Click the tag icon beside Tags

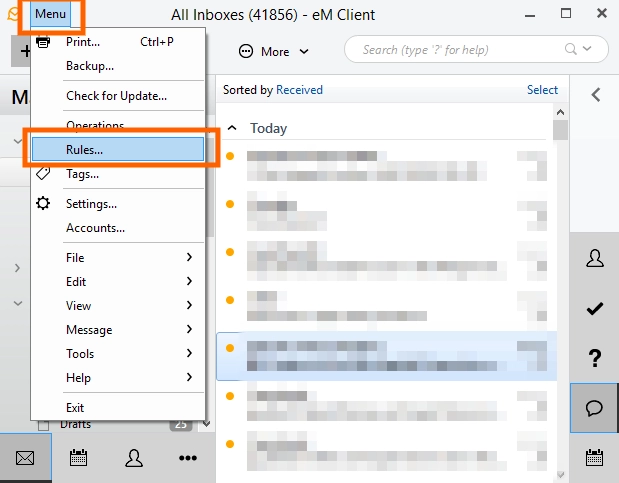(43, 173)
